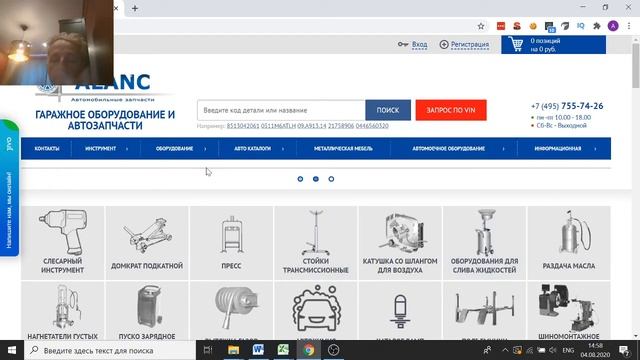Open Task View on the taskbar
Viewport: 640px width, 360px height.
208,350
